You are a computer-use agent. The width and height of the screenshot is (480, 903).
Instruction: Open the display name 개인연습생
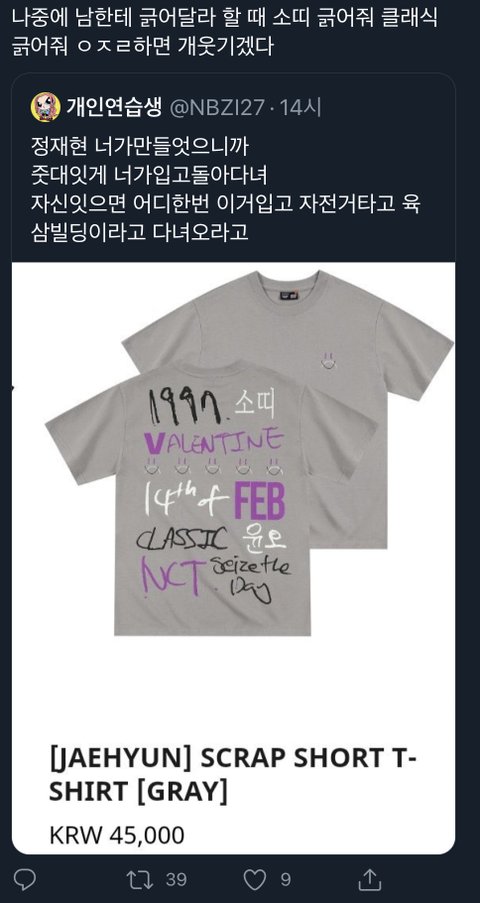pyautogui.click(x=114, y=107)
